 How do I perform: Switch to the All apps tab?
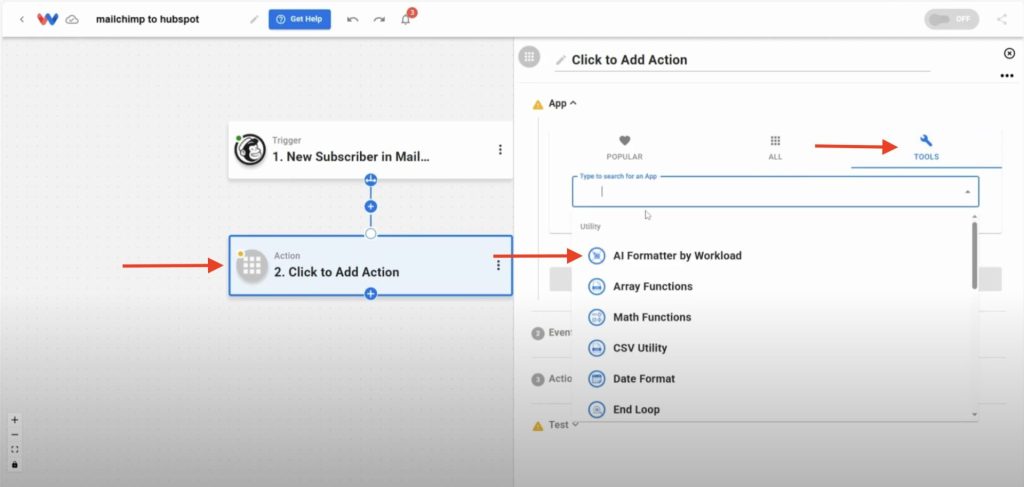coord(775,148)
